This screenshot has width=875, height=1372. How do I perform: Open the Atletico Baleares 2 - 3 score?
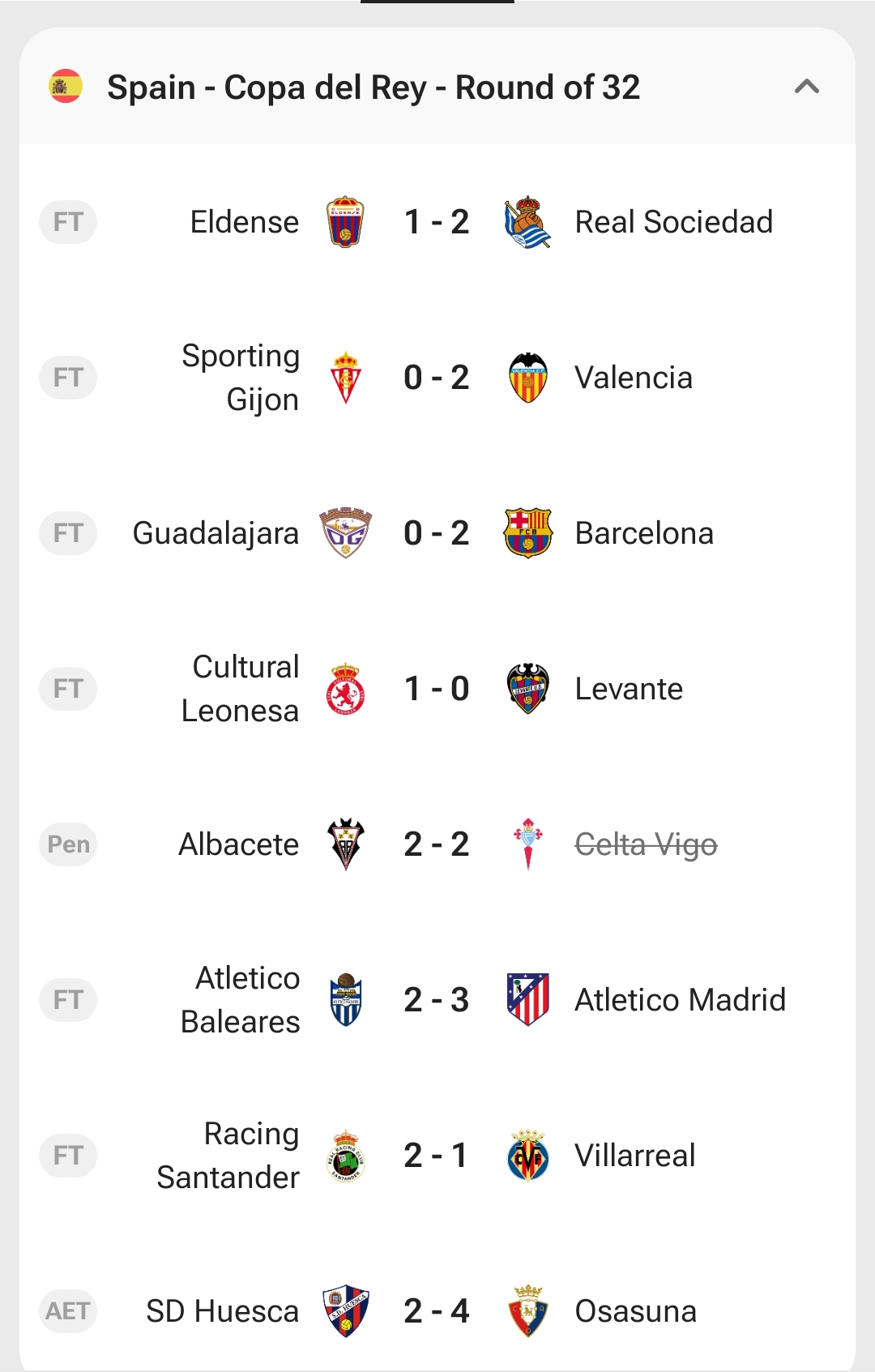437,1000
